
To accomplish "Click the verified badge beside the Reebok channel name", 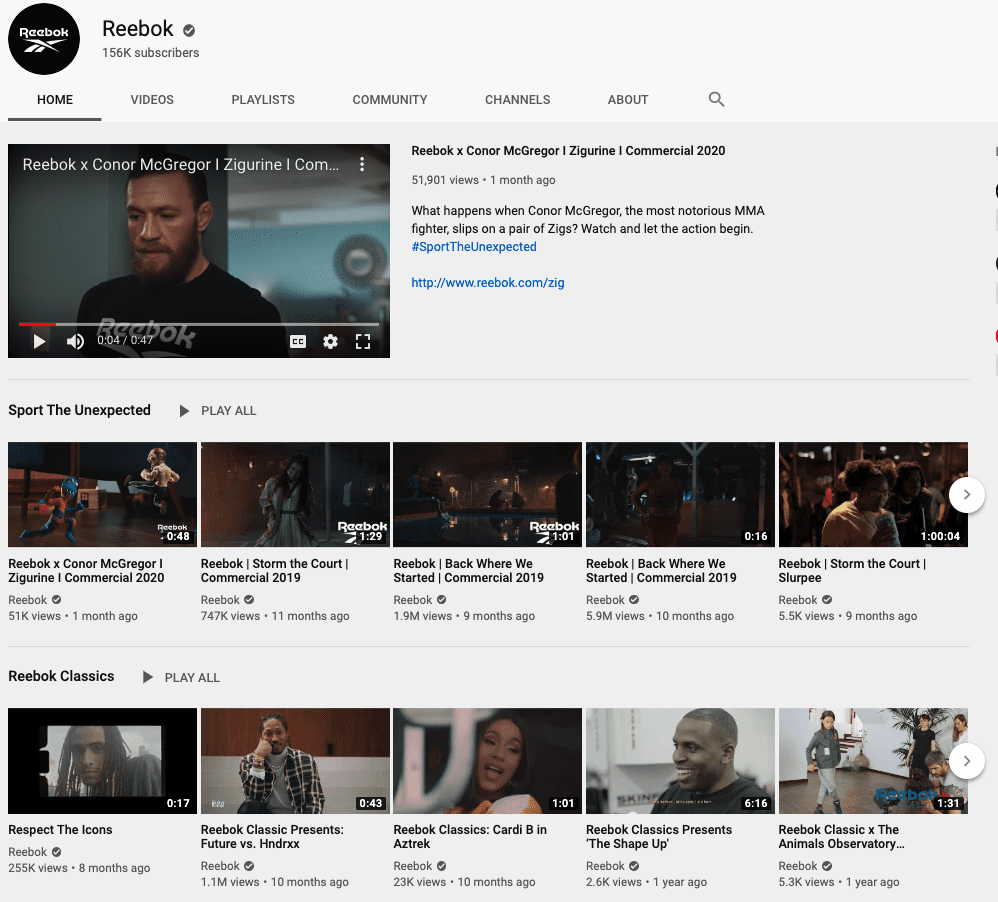I will click(x=189, y=30).
